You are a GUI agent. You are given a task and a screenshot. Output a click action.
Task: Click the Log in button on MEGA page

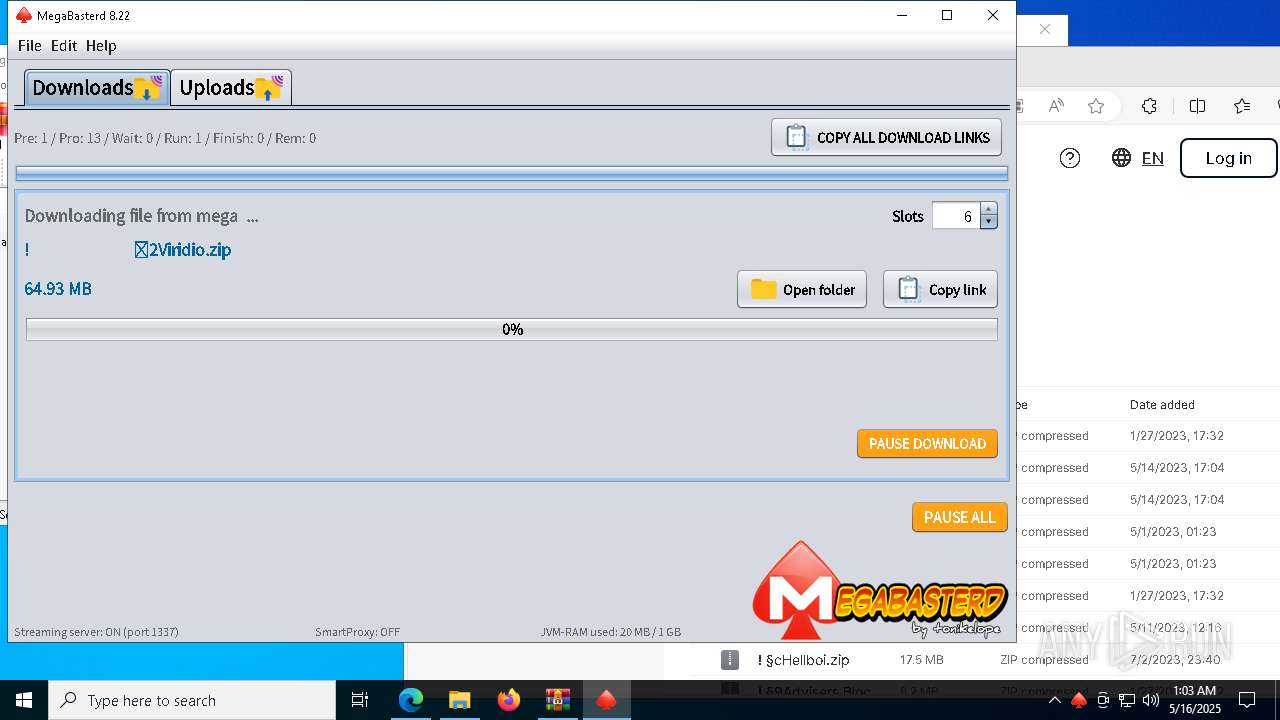point(1228,158)
